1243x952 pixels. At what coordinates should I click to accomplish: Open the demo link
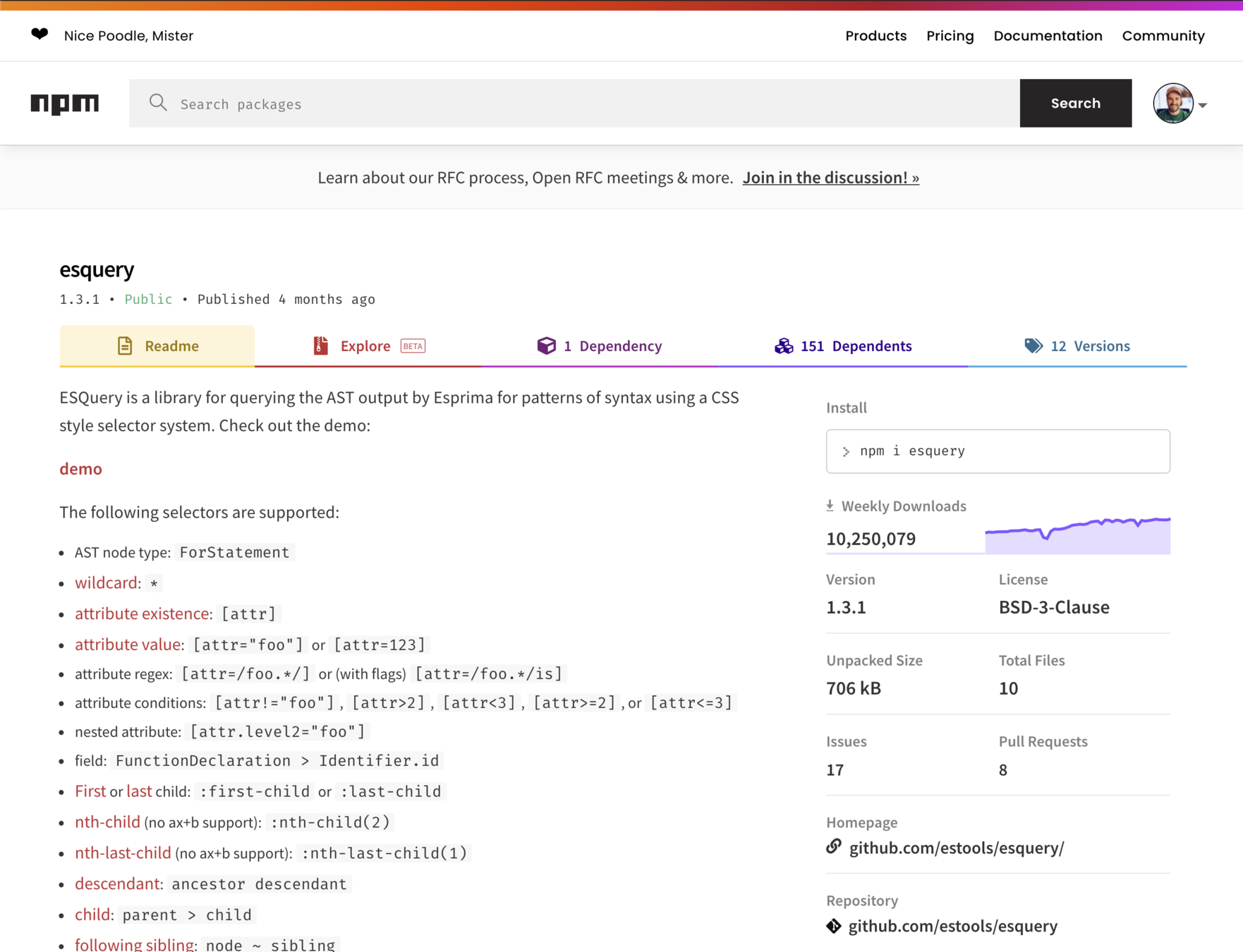point(80,469)
